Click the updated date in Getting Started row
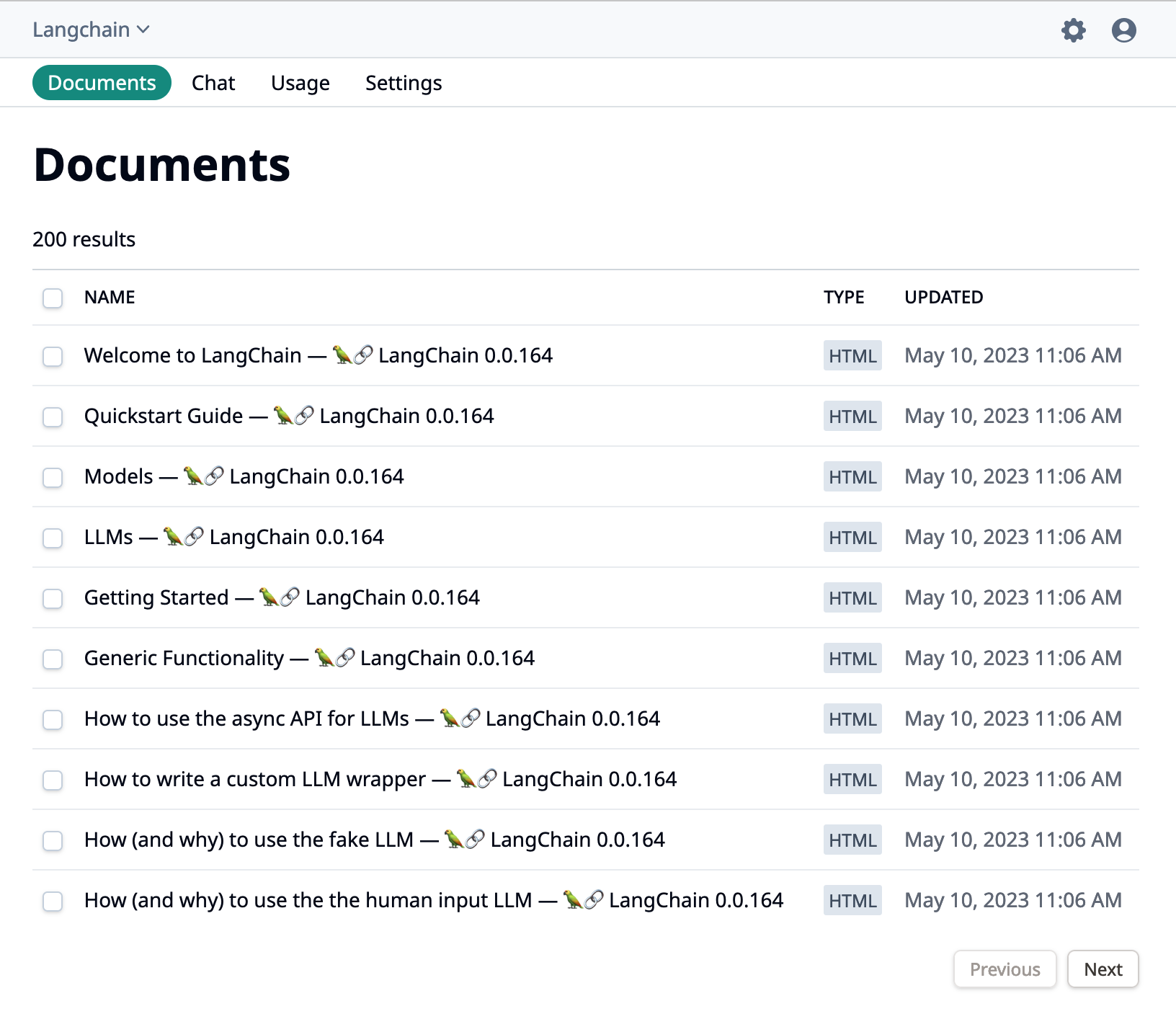Image resolution: width=1176 pixels, height=1019 pixels. [1013, 597]
